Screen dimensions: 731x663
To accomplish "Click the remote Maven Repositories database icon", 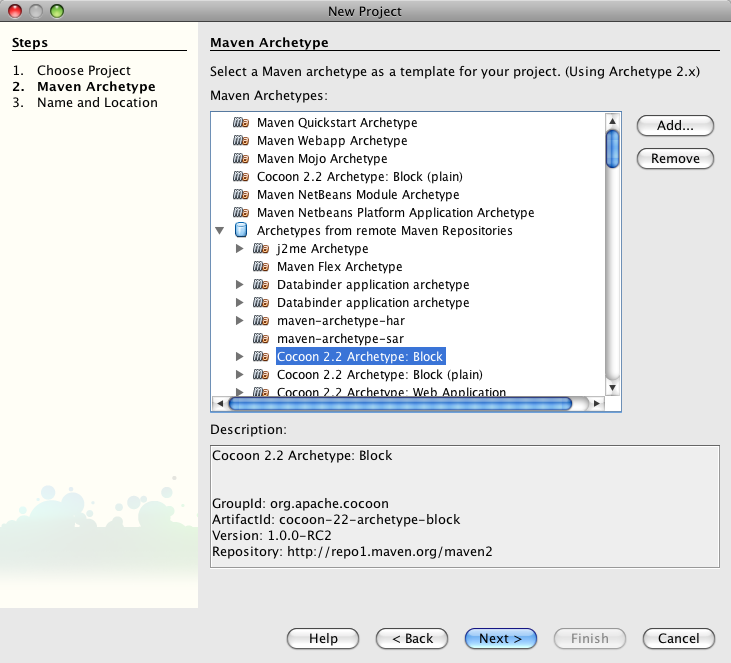I will point(240,231).
